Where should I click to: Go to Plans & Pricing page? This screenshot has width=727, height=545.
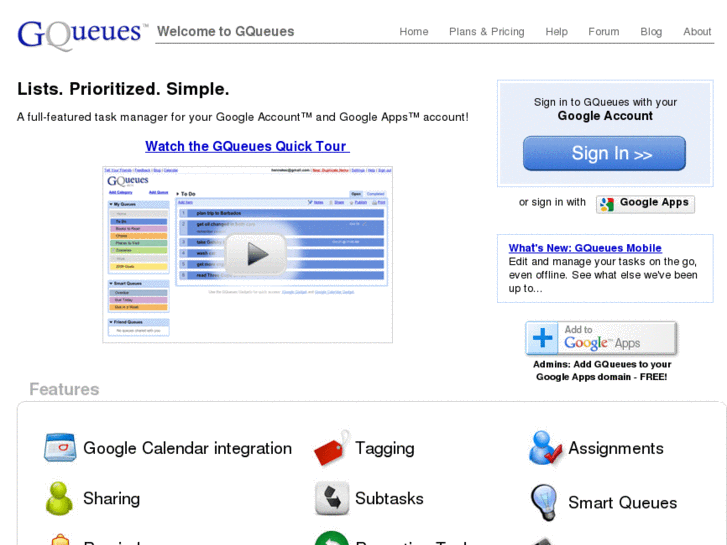486,32
